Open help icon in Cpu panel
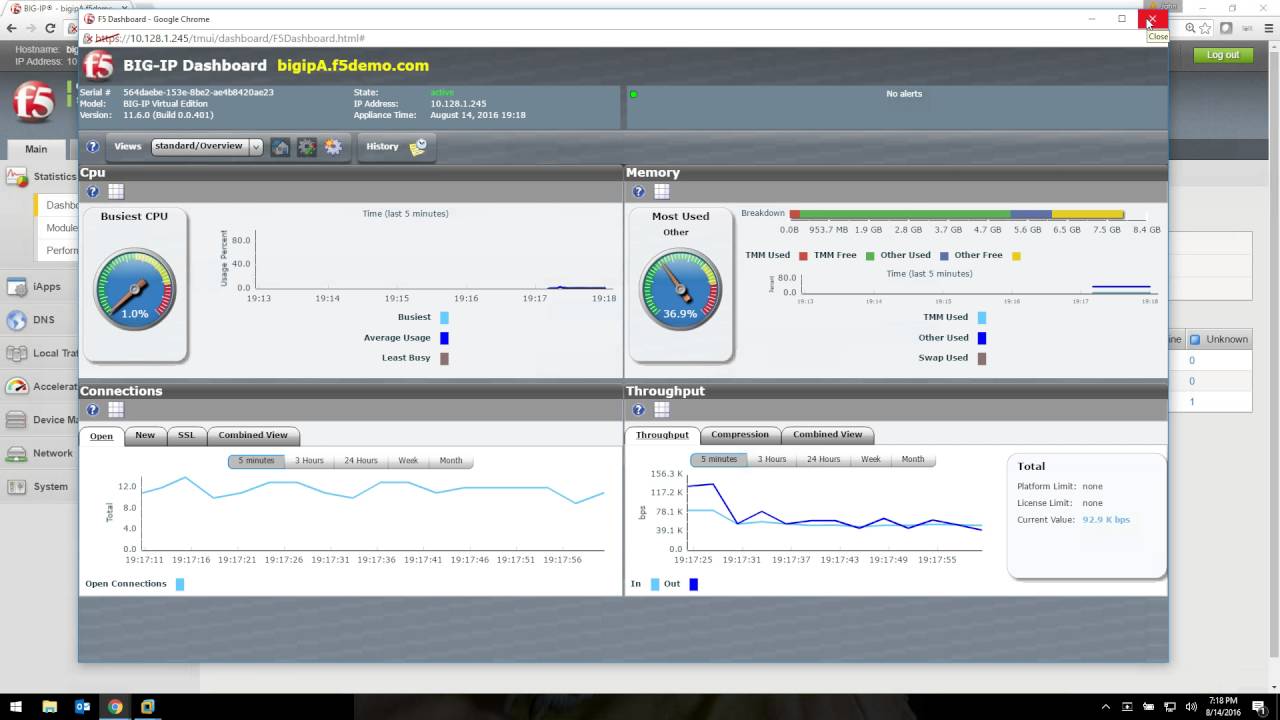 93,192
